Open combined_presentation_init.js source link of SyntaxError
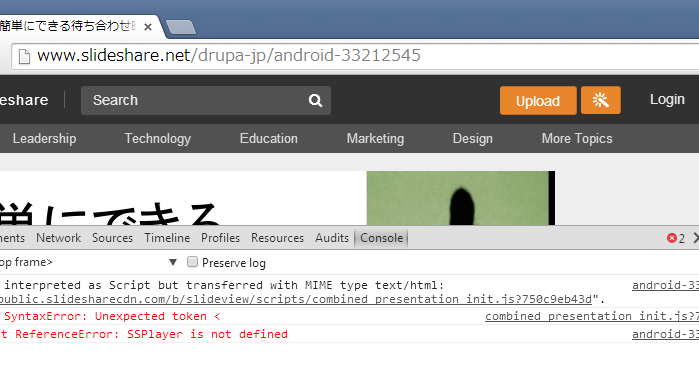The image size is (699, 367). click(592, 316)
